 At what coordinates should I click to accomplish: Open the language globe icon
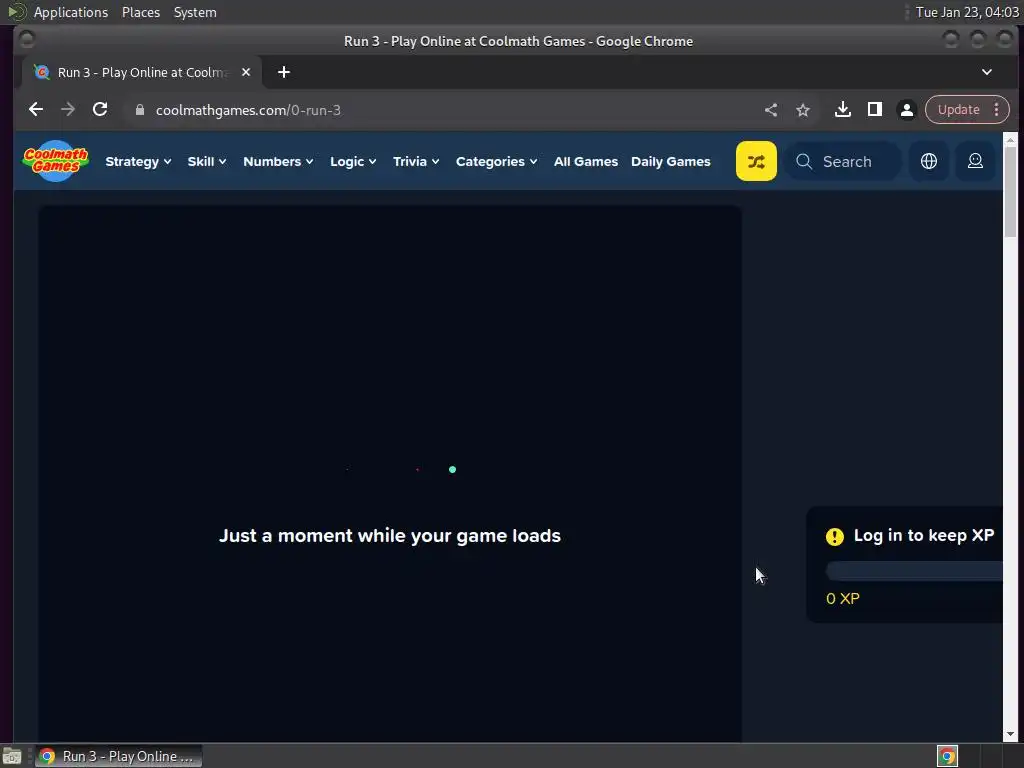pos(928,161)
